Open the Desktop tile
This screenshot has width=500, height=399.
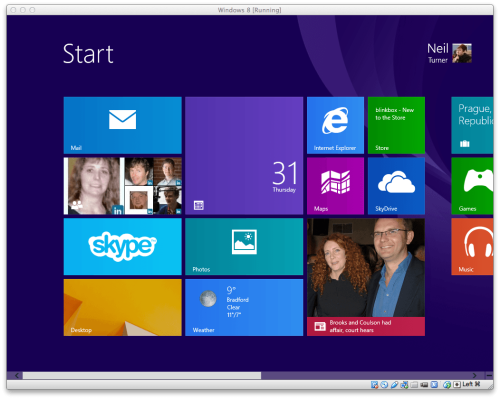tap(122, 307)
